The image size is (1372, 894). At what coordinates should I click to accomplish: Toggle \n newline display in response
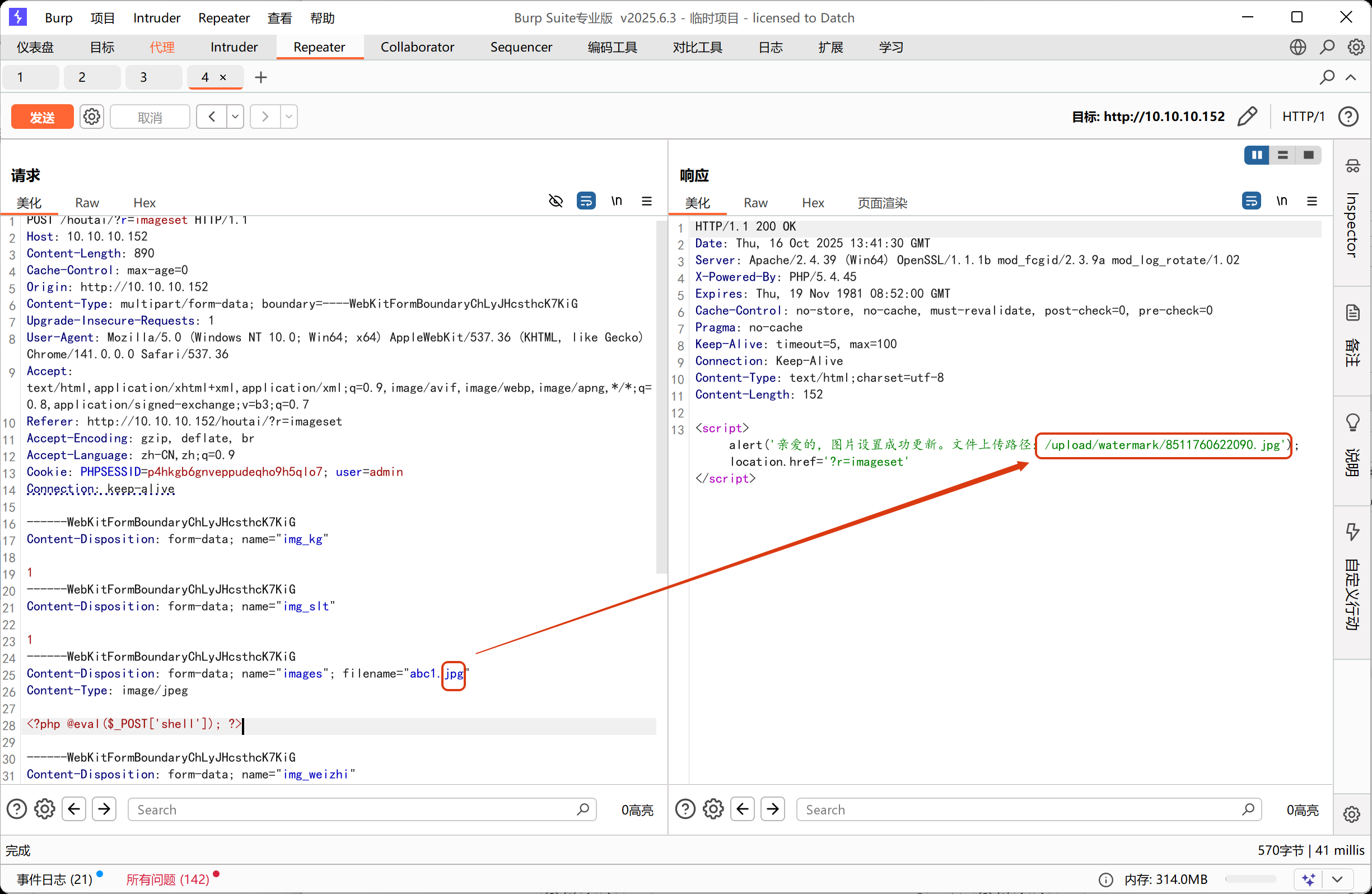point(1281,201)
